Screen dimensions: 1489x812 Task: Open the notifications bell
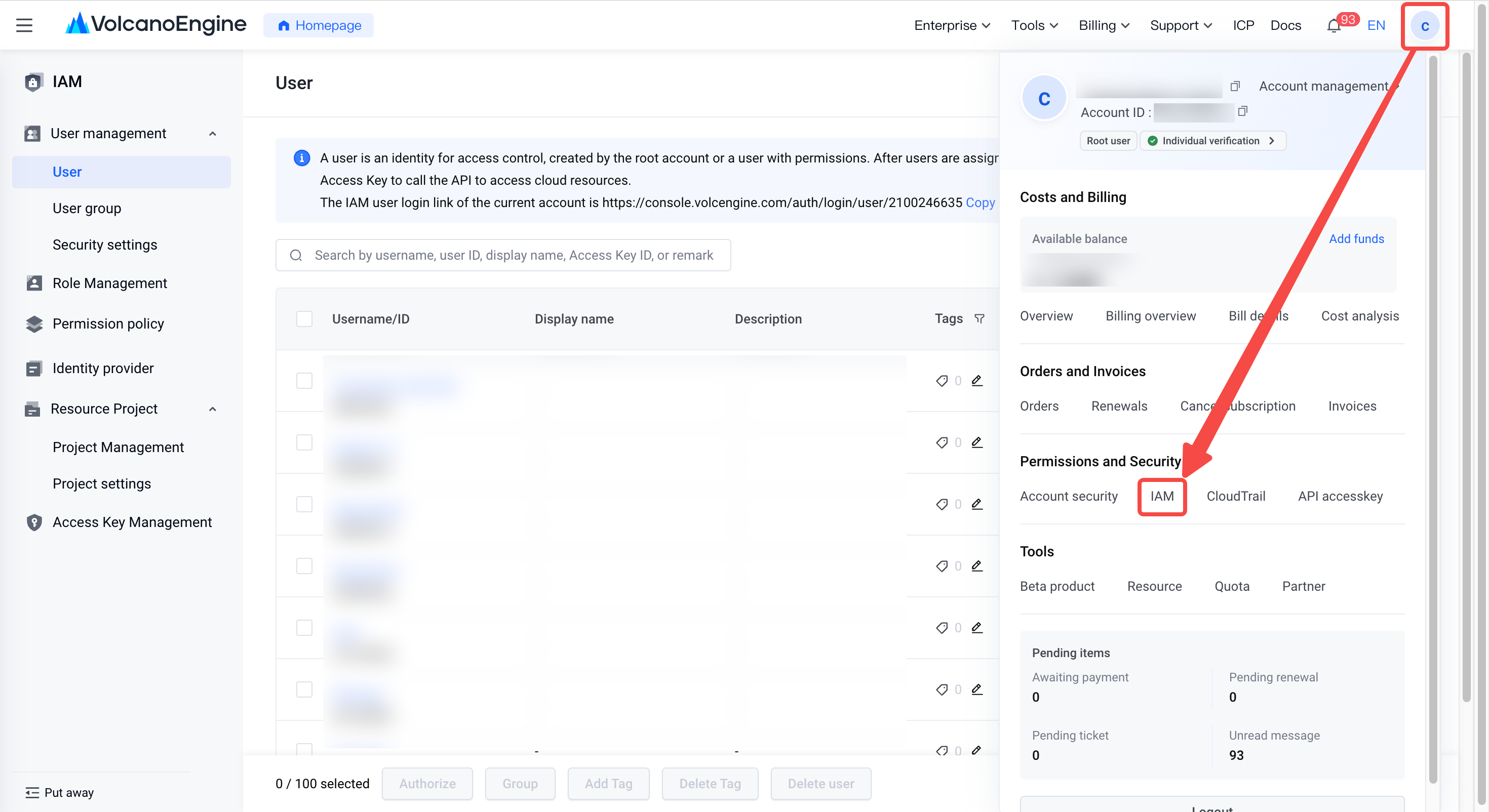1334,26
